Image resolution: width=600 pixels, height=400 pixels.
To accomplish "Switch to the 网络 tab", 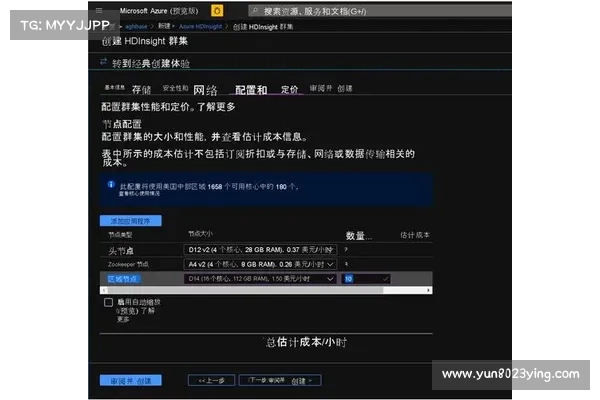I will pos(204,89).
